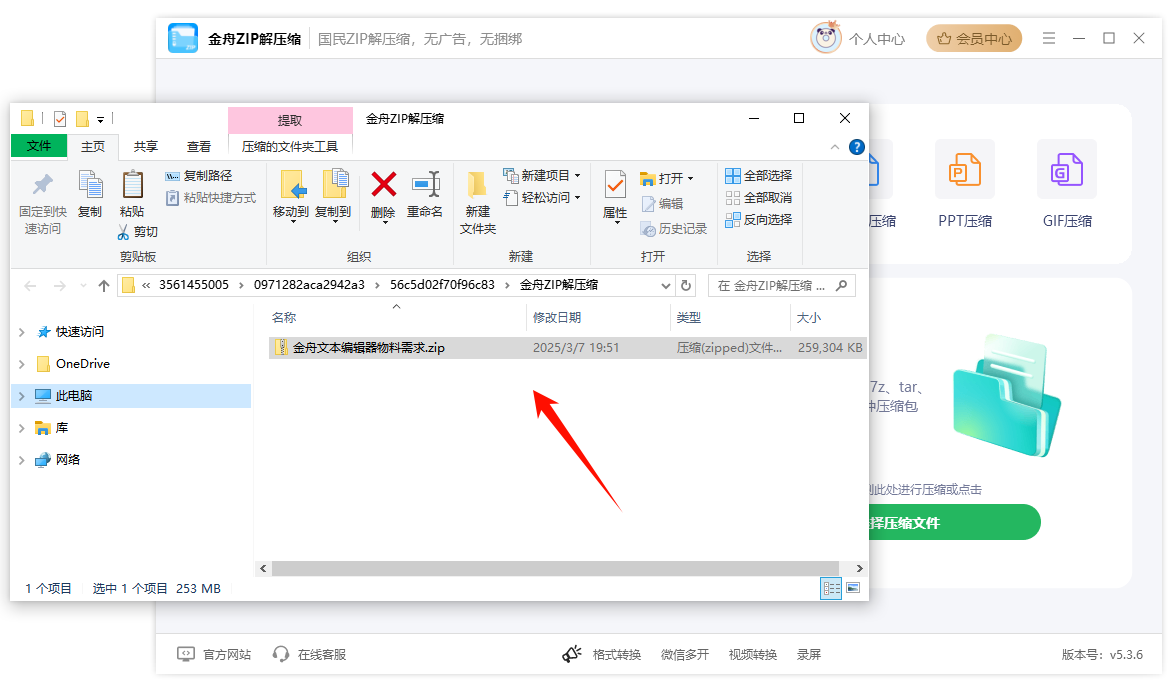Screen dimensions: 1173x682
Task: Click Paste shortcut (粘贴快捷方式) in ribbon
Action: (x=211, y=198)
